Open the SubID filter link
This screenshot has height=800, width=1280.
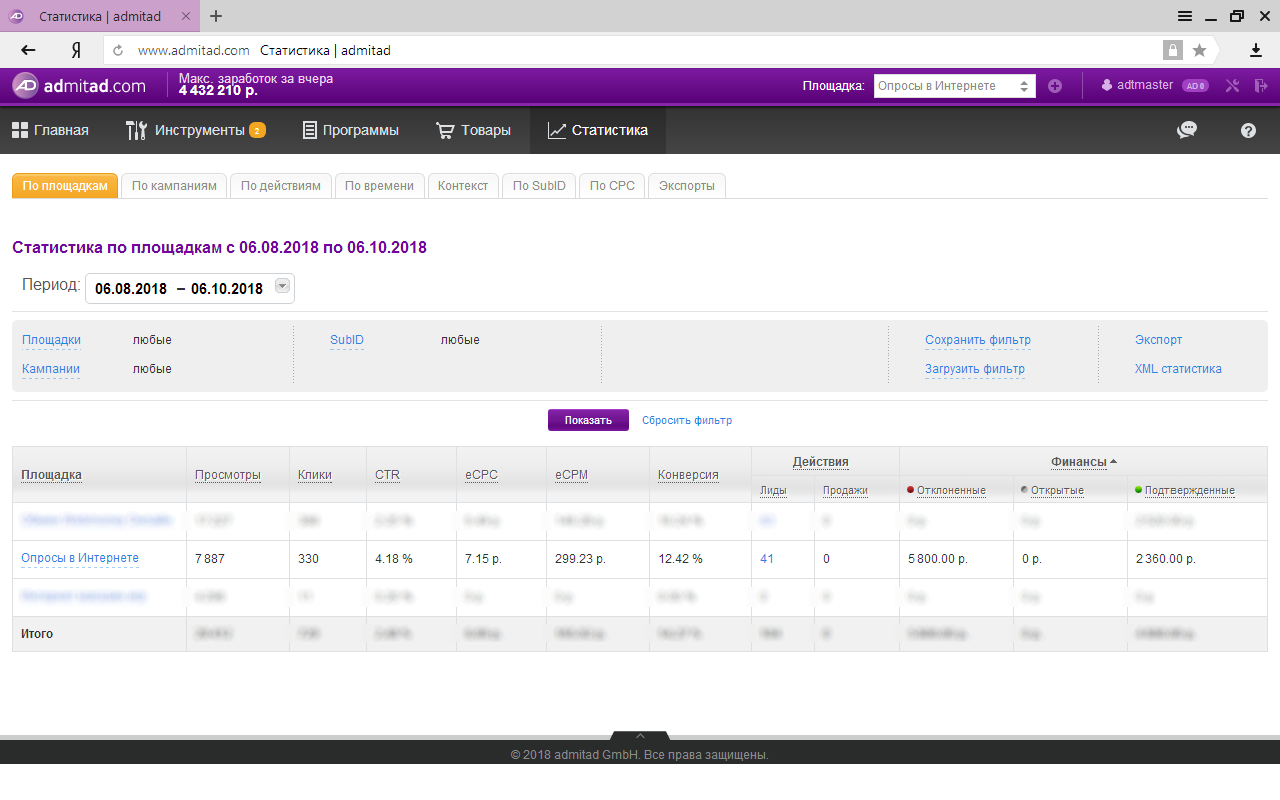tap(347, 340)
